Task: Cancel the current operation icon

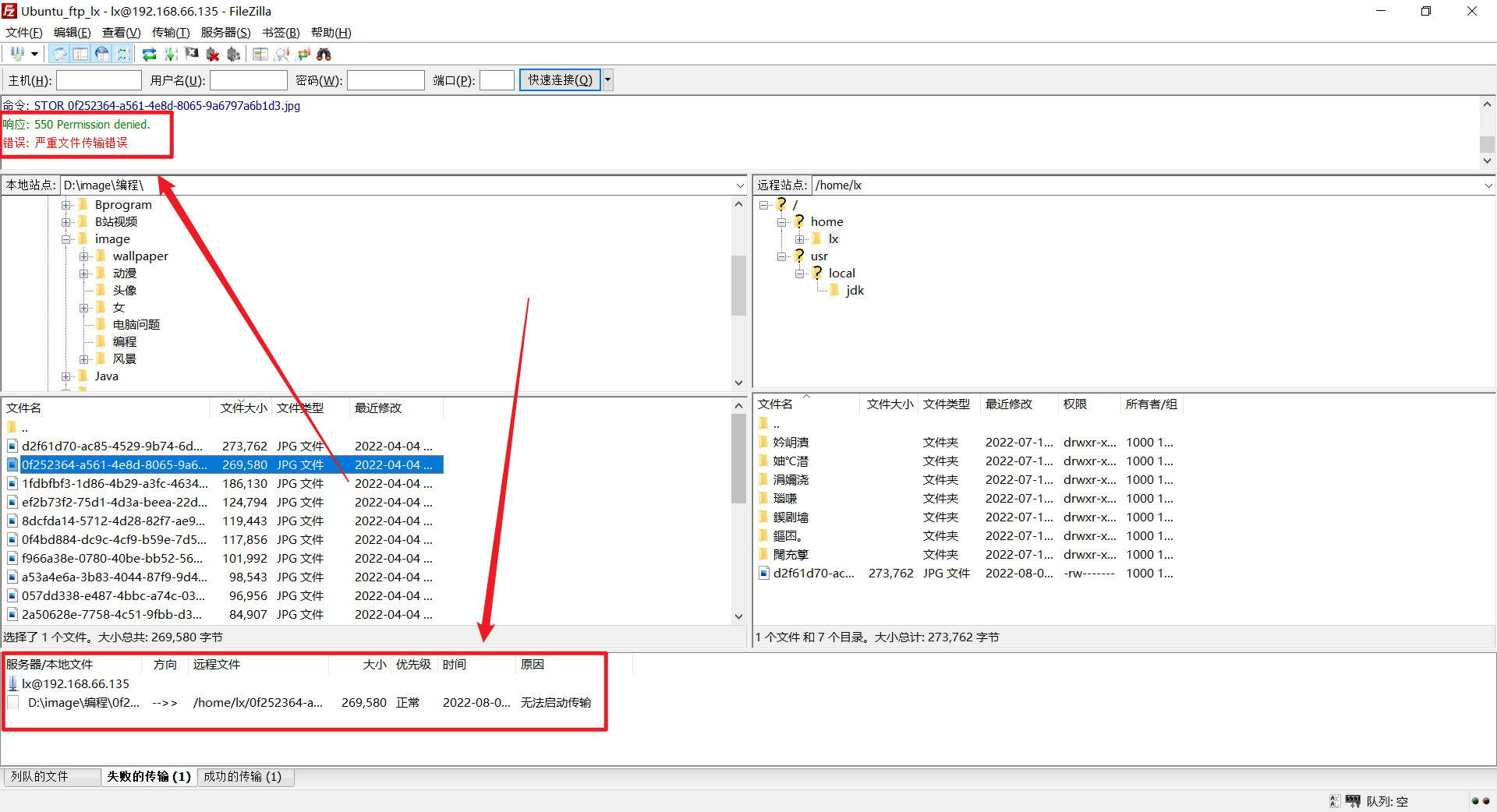Action: coord(192,54)
